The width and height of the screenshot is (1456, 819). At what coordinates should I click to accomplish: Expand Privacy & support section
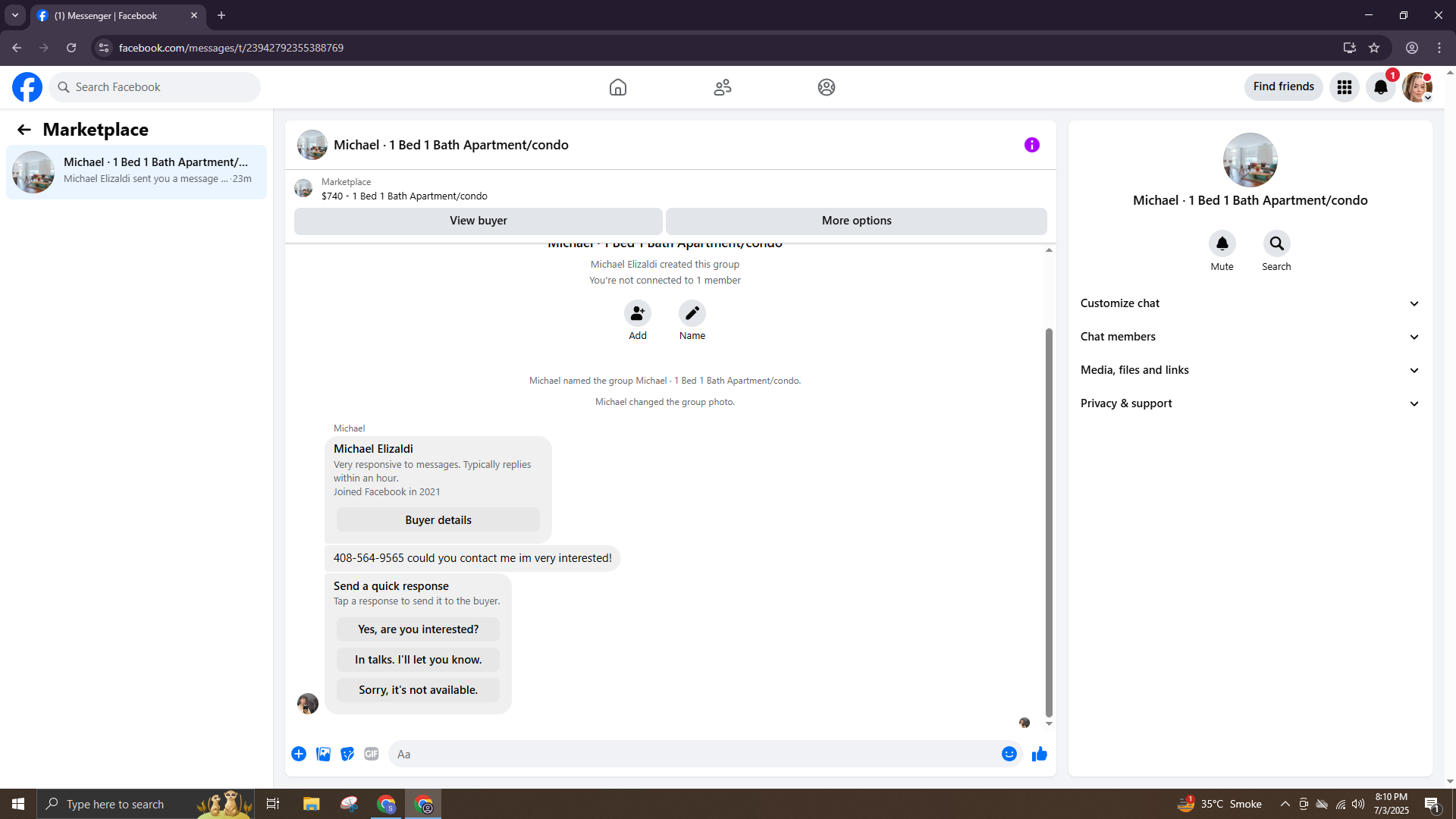[1249, 403]
